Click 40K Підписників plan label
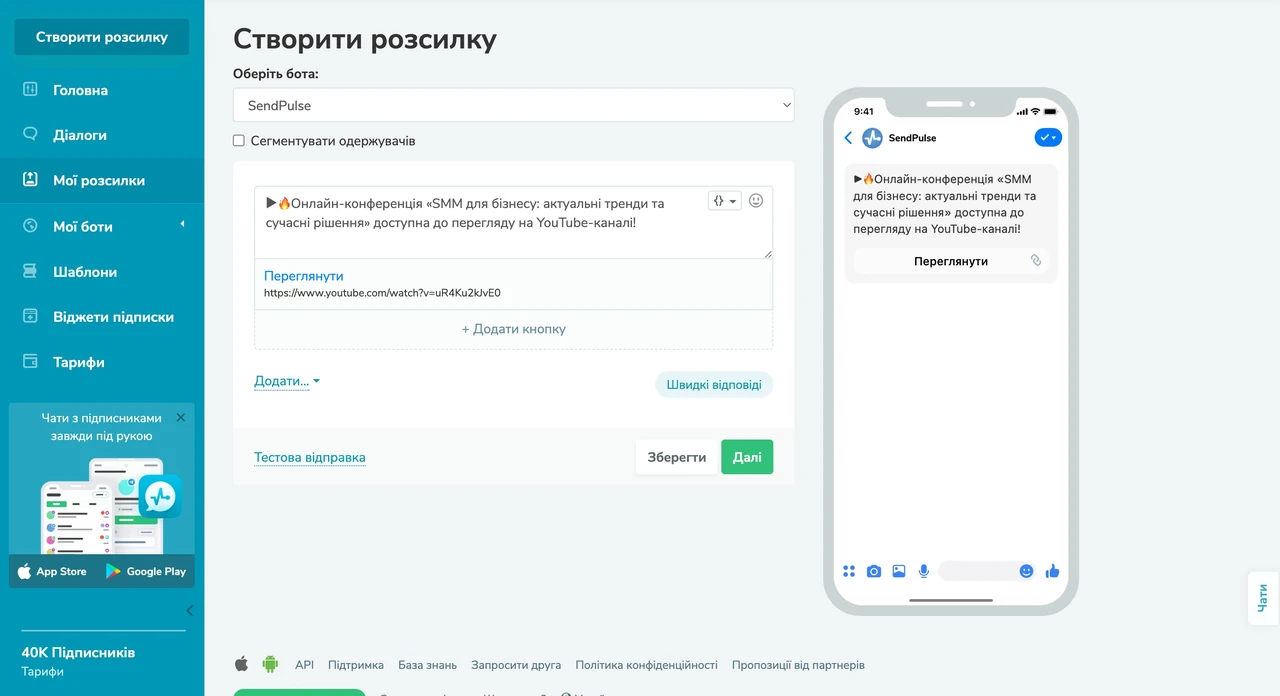Image resolution: width=1280 pixels, height=696 pixels. 78,652
